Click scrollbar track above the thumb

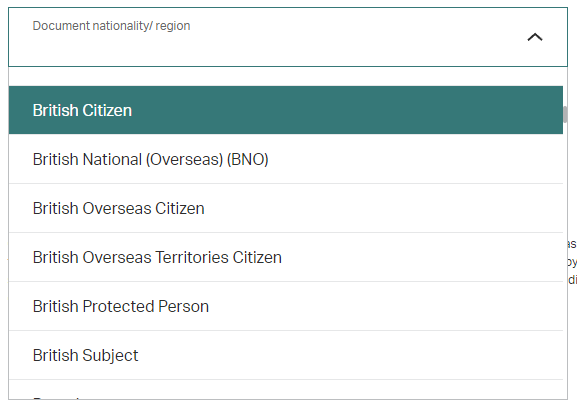565,87
